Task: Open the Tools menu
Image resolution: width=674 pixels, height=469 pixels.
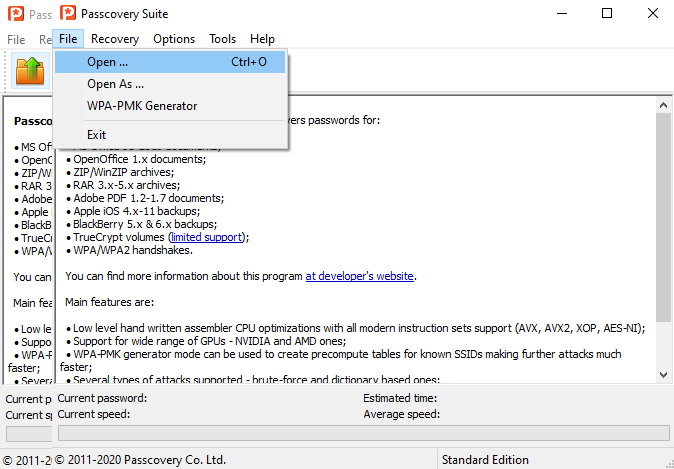Action: (222, 39)
